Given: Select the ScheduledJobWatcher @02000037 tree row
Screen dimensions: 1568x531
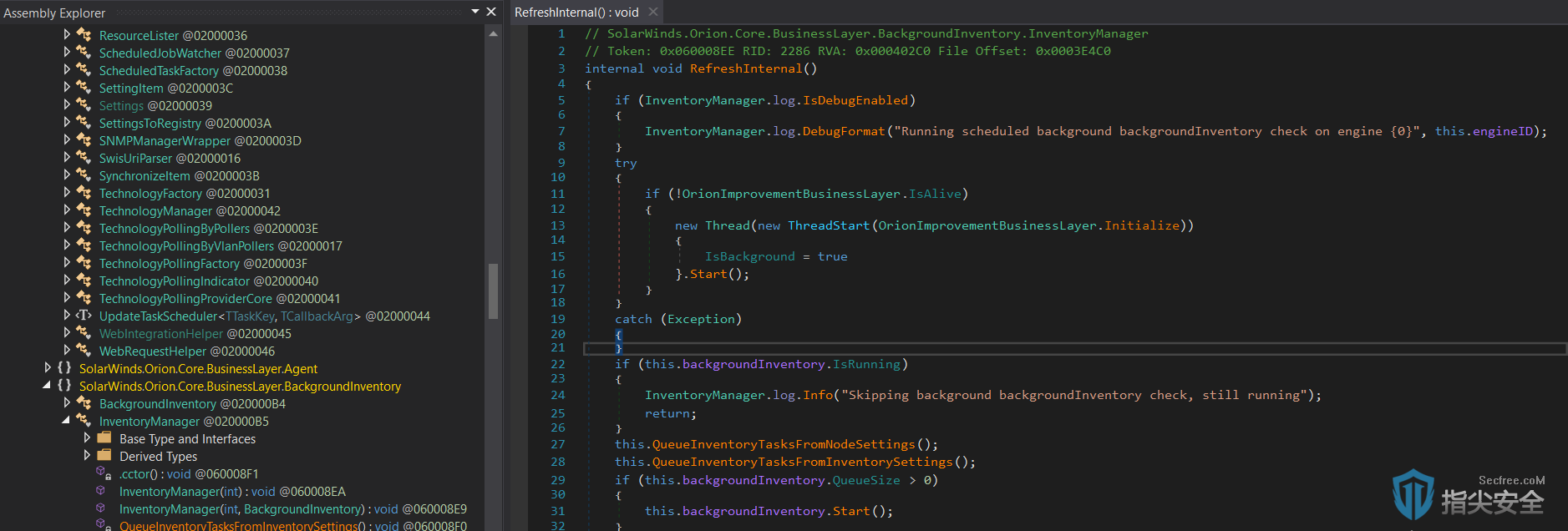Looking at the screenshot, I should pos(195,53).
